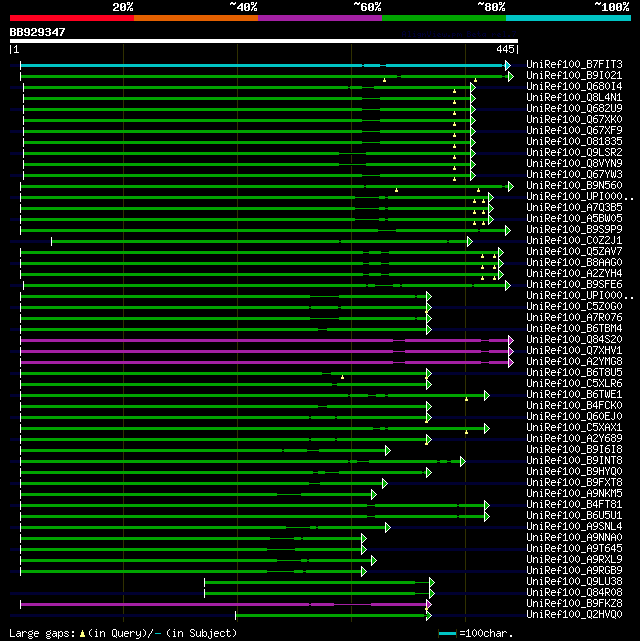Click the UniRef100_Q9LU38 label
Image resolution: width=640 pixels, height=641 pixels.
pos(574,582)
